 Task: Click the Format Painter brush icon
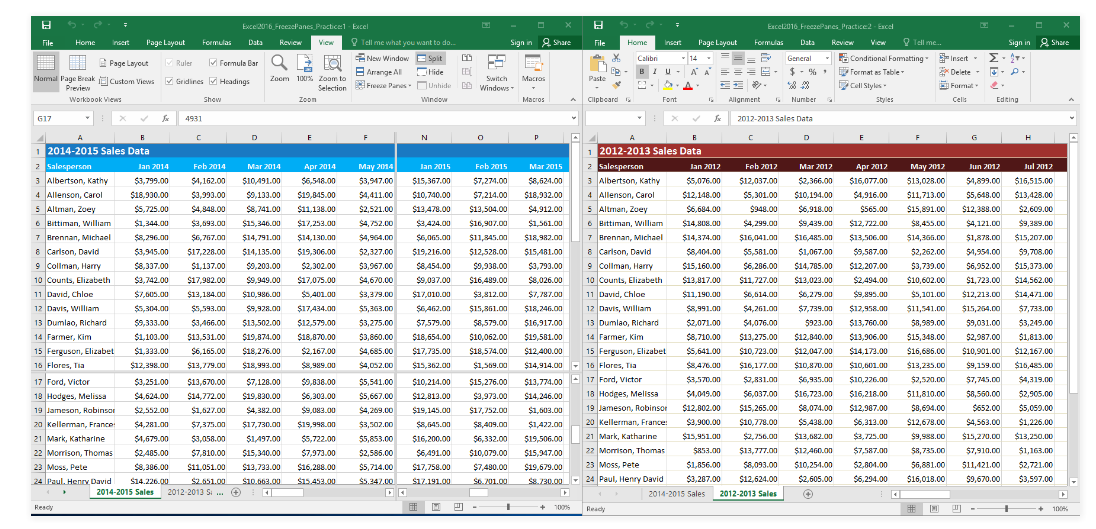click(616, 85)
